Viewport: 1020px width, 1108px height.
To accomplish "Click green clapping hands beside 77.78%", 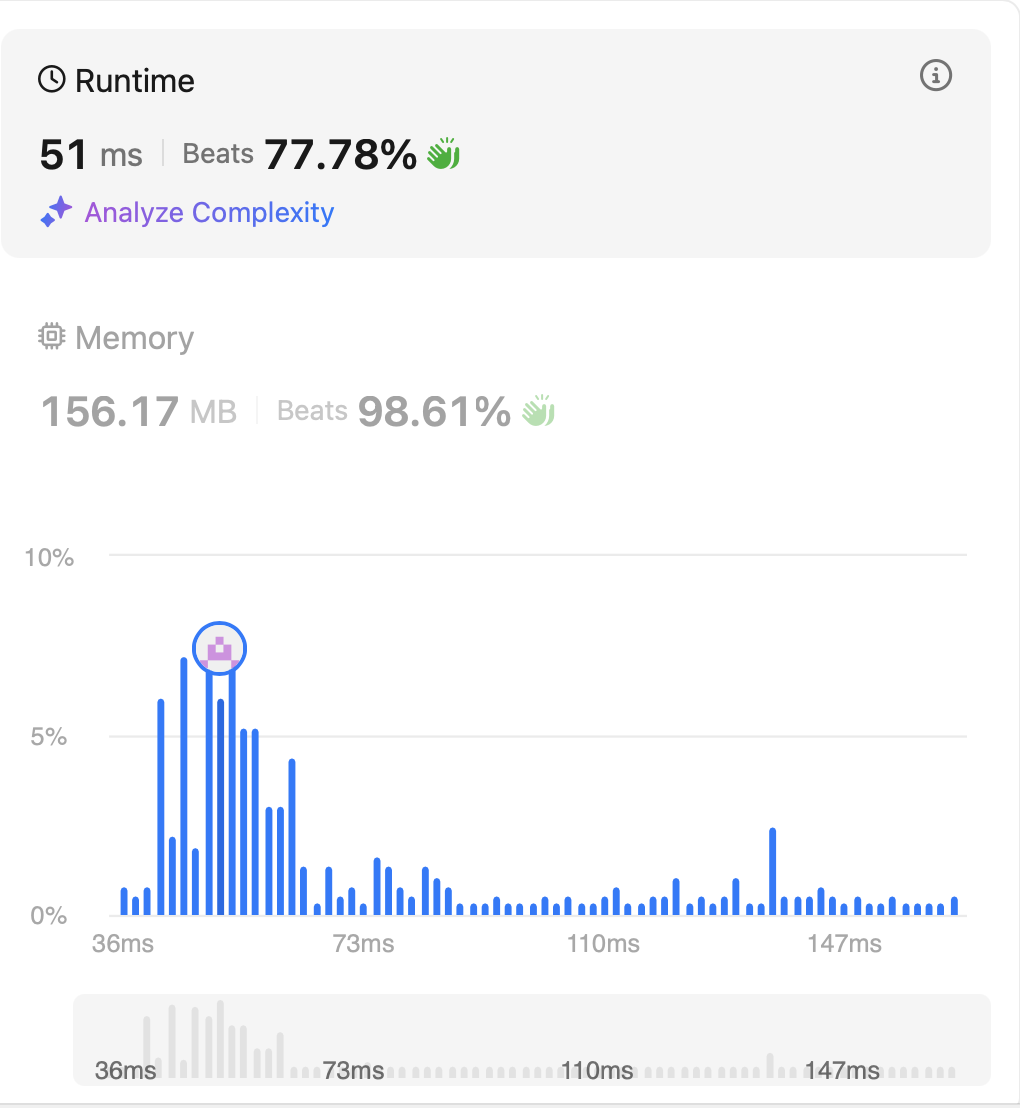I will pos(443,155).
